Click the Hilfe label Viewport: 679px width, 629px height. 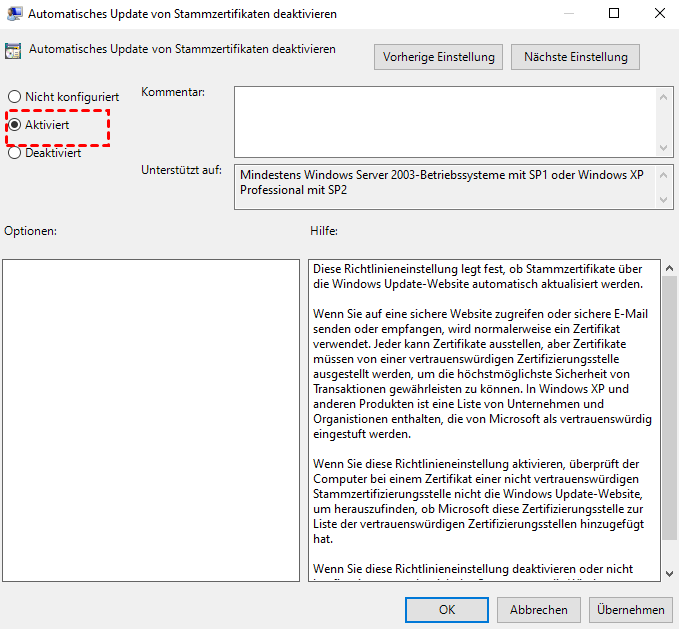(x=323, y=231)
